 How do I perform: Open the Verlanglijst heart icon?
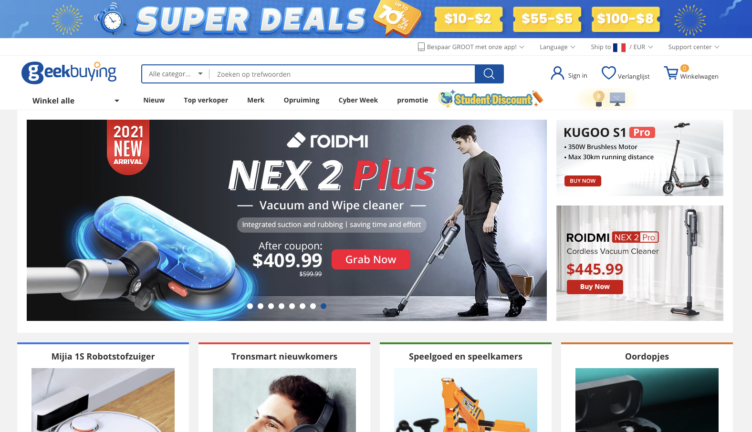(608, 73)
